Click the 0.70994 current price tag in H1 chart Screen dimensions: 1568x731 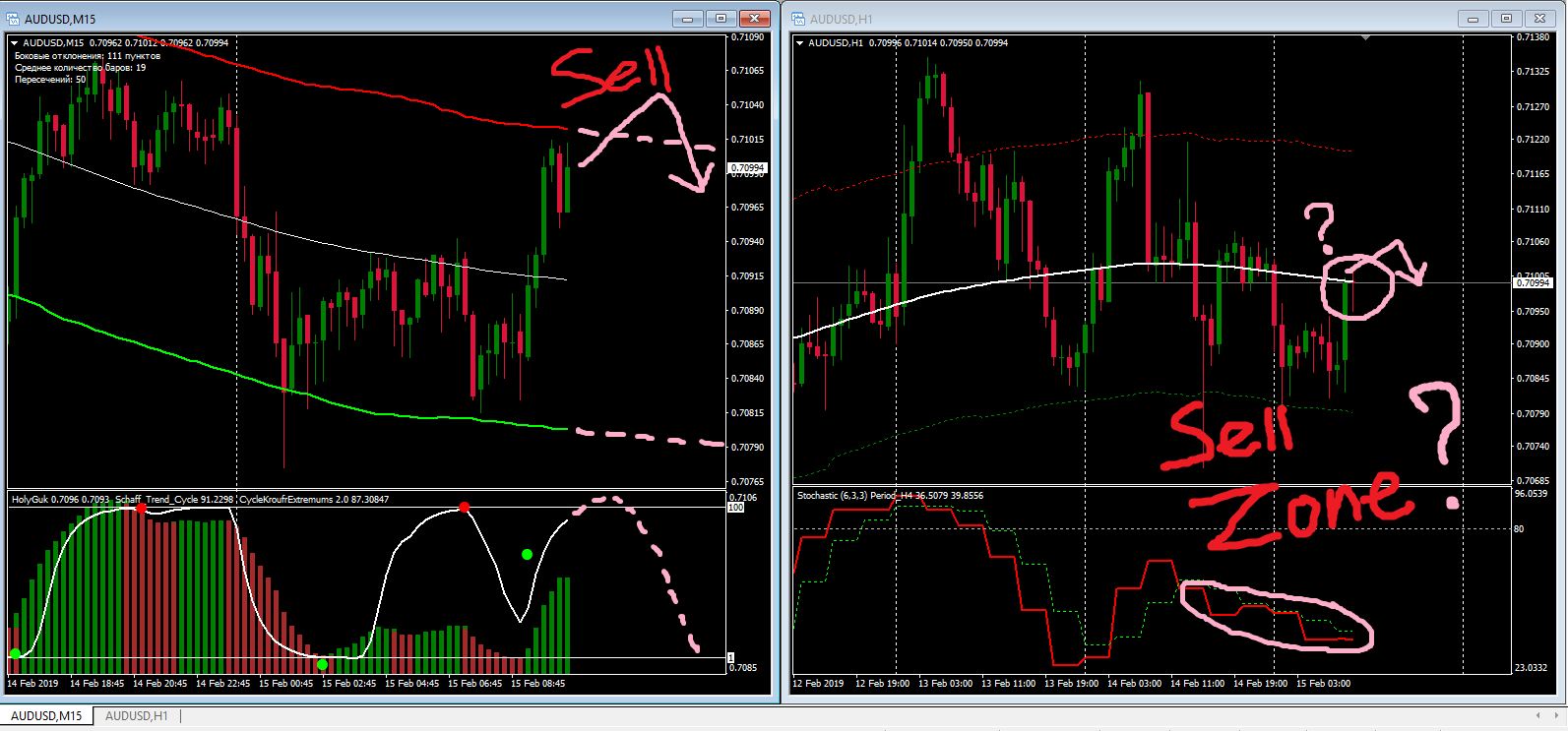tap(1534, 283)
